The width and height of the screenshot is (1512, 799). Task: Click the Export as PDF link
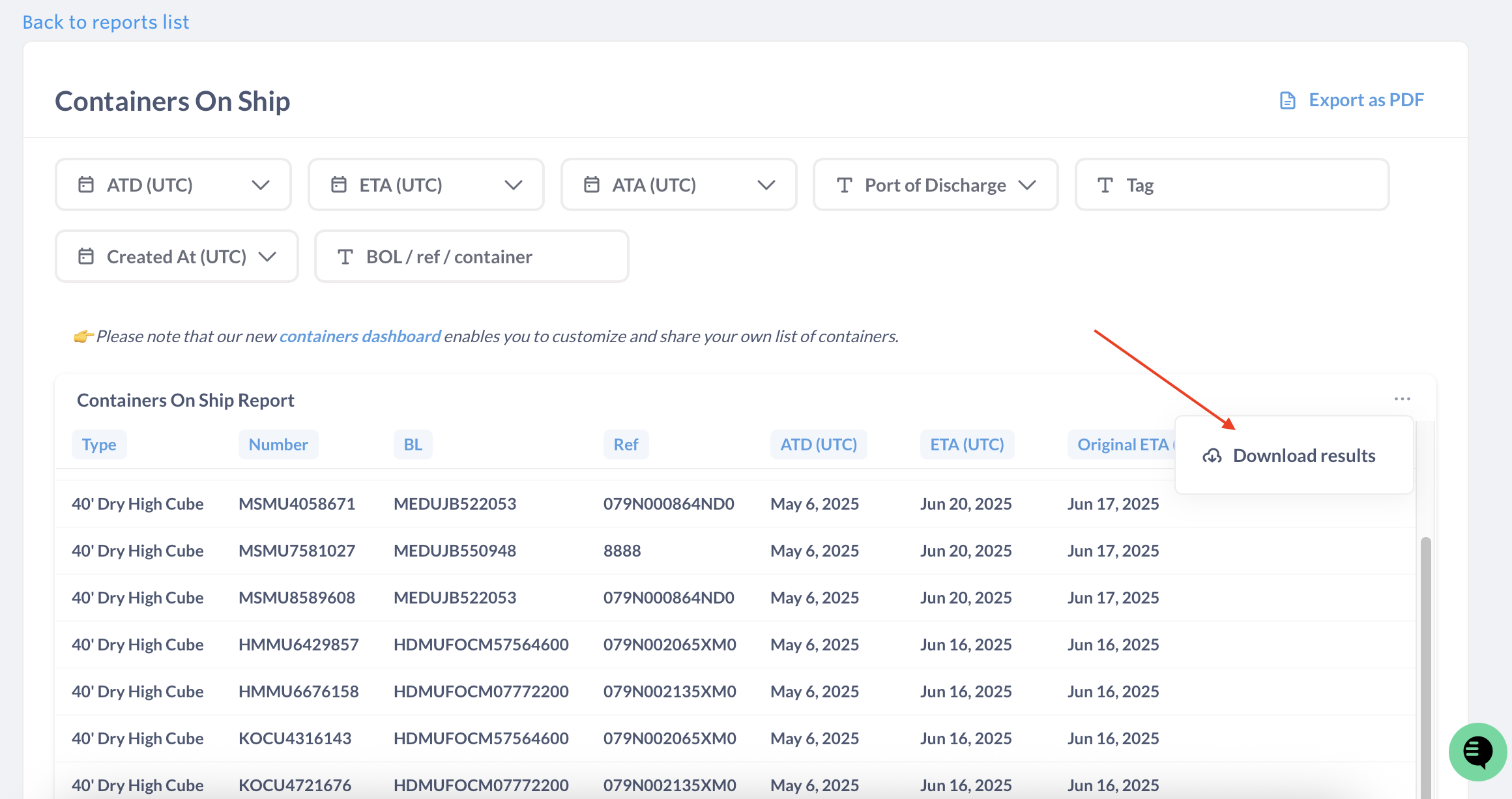(x=1366, y=100)
